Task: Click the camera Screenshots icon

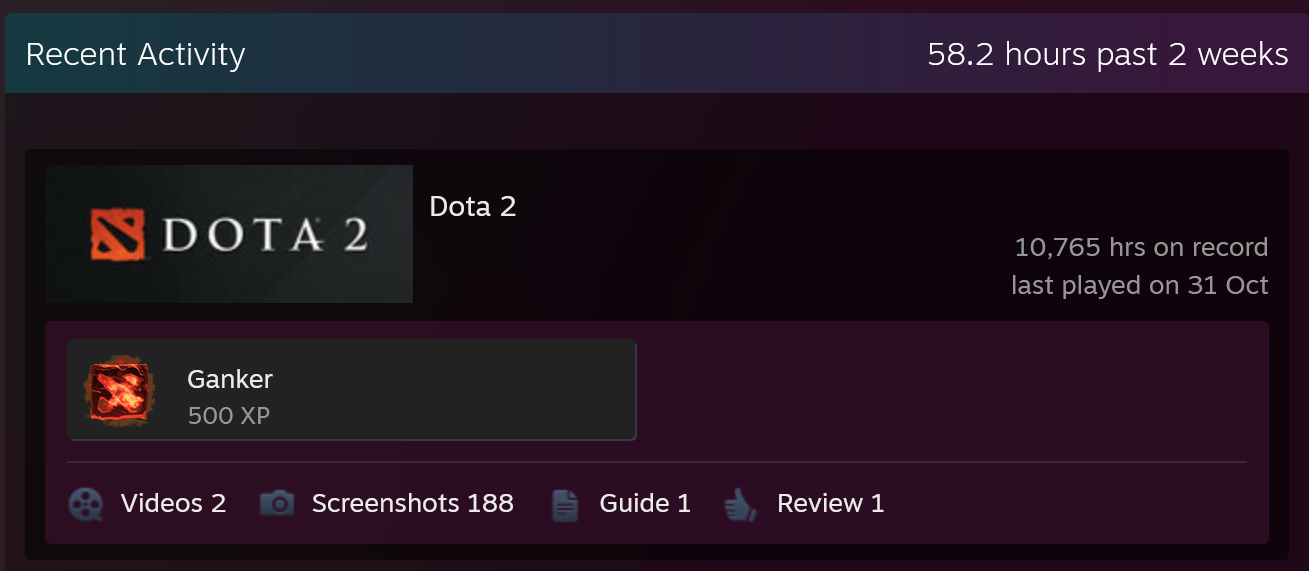Action: coord(277,503)
